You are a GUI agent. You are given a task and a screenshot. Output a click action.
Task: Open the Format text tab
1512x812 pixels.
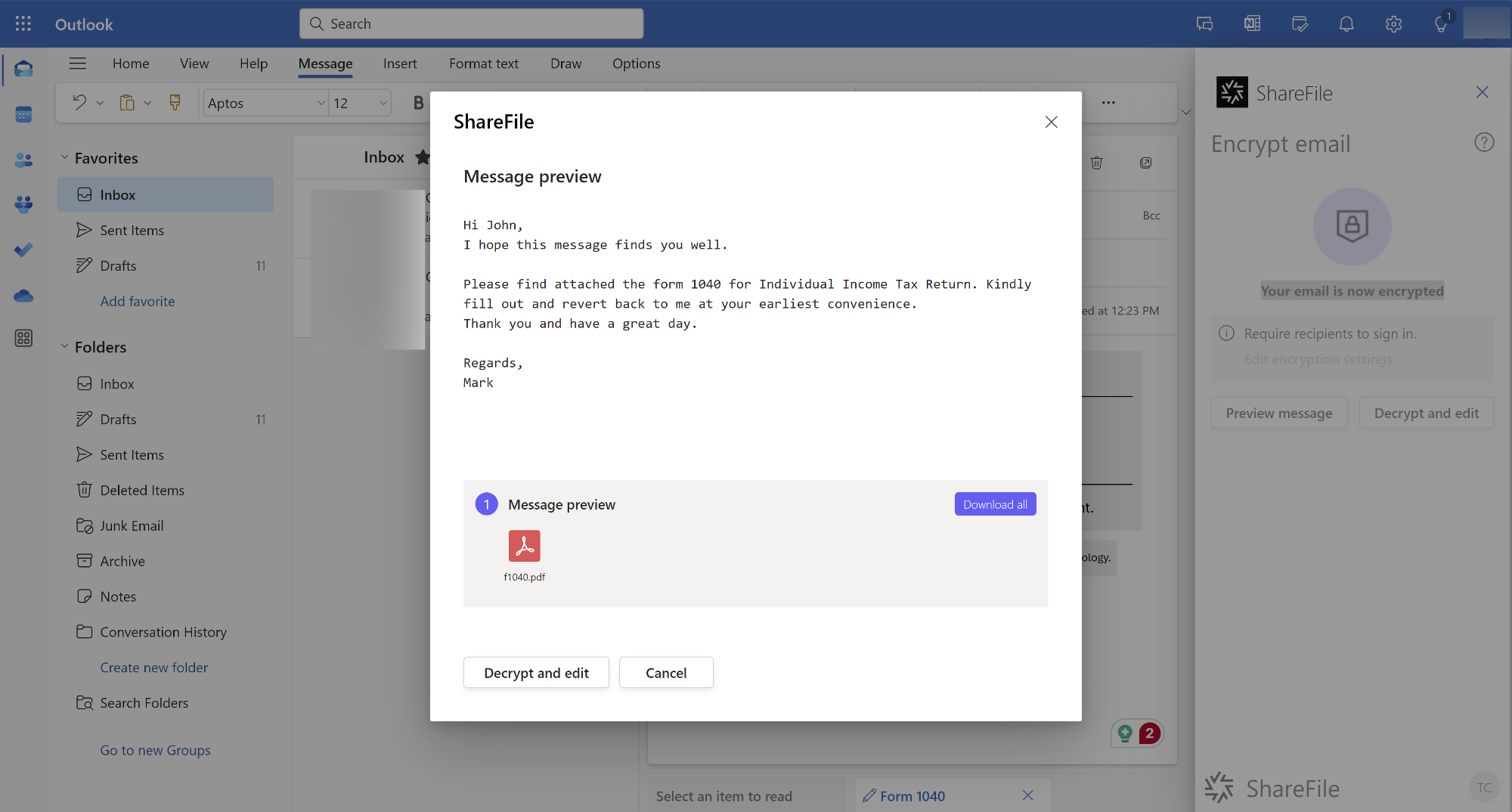point(484,64)
